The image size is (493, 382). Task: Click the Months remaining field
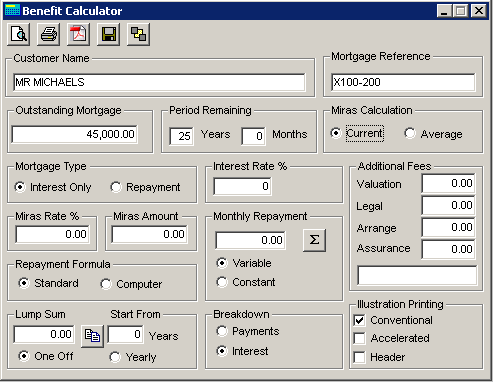(x=253, y=136)
